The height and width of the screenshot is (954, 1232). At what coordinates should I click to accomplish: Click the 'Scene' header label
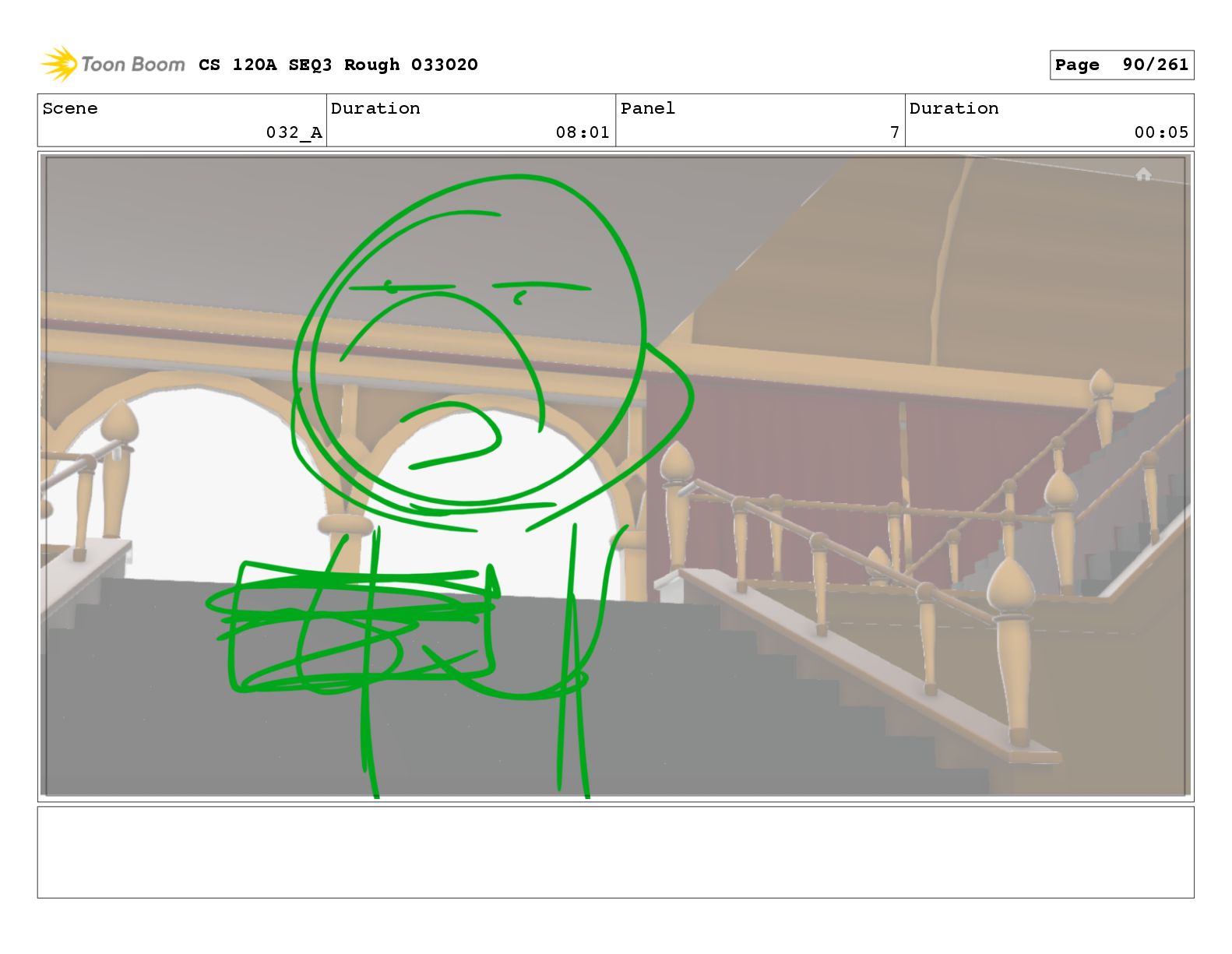click(x=70, y=108)
